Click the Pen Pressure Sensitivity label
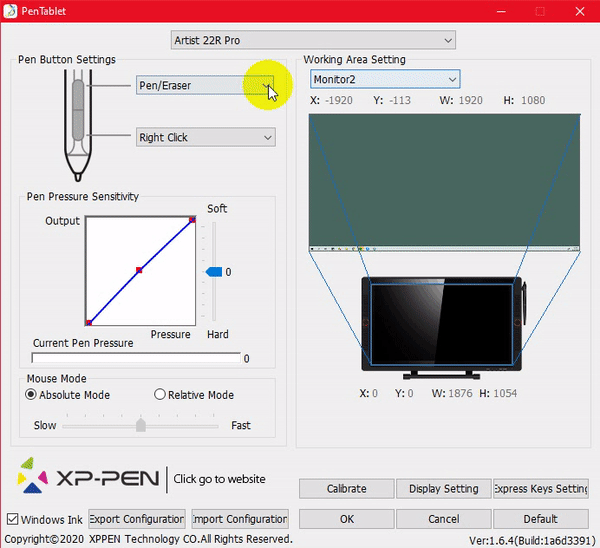Viewport: 600px width, 548px height. point(83,196)
